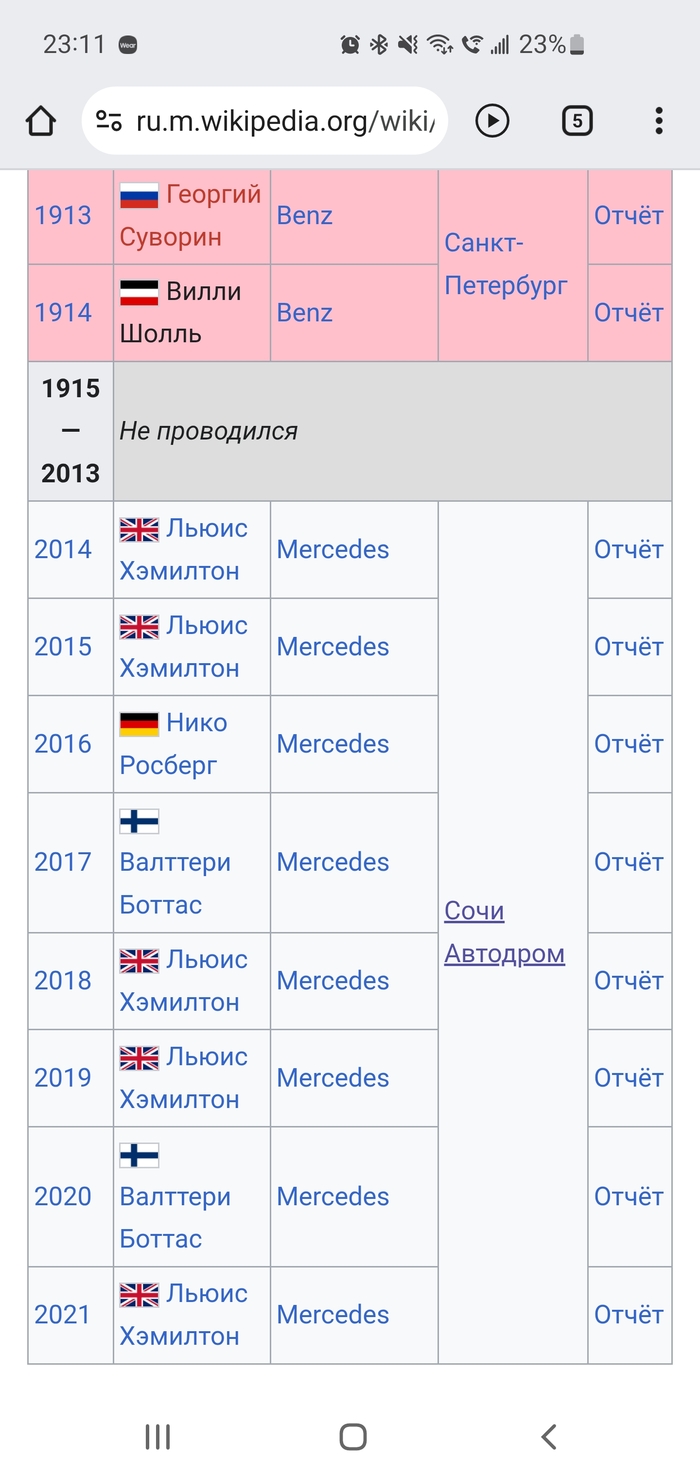Image resolution: width=700 pixels, height=1478 pixels.
Task: Open the tab switcher showing 5 tabs
Action: coord(577,120)
